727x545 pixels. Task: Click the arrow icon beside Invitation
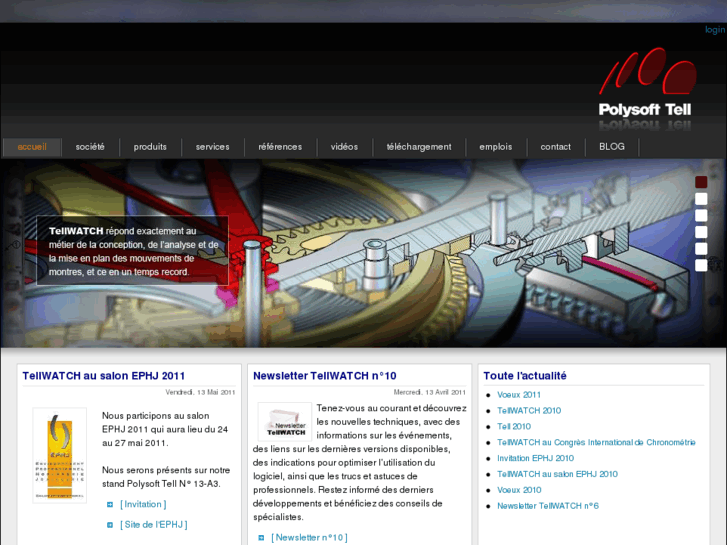[x=110, y=505]
